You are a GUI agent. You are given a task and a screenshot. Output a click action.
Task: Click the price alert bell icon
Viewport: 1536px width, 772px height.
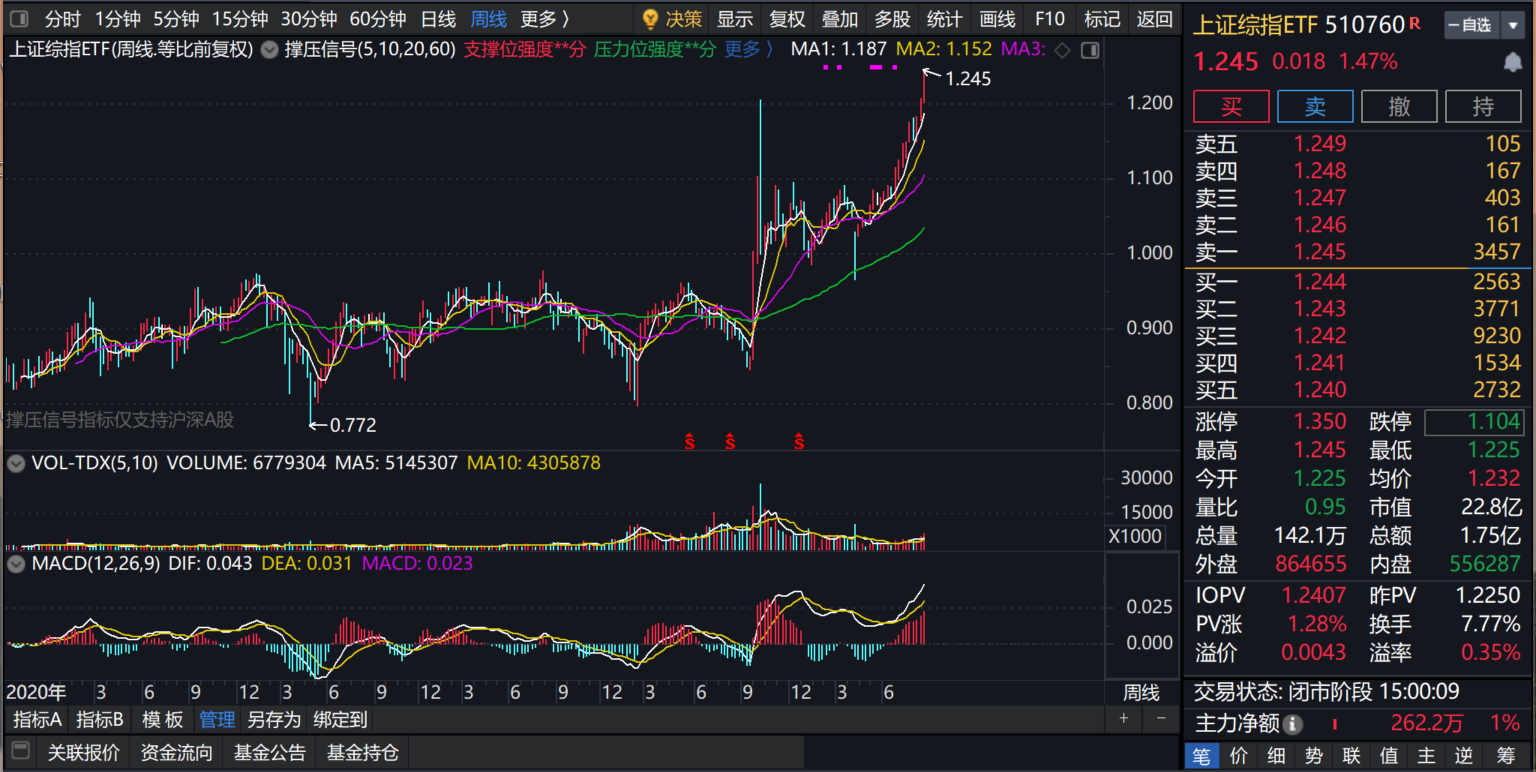(x=1513, y=62)
